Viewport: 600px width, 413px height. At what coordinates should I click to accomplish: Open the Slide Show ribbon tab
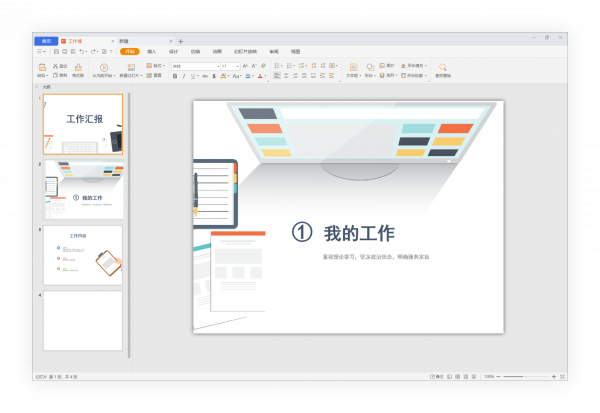tap(245, 51)
